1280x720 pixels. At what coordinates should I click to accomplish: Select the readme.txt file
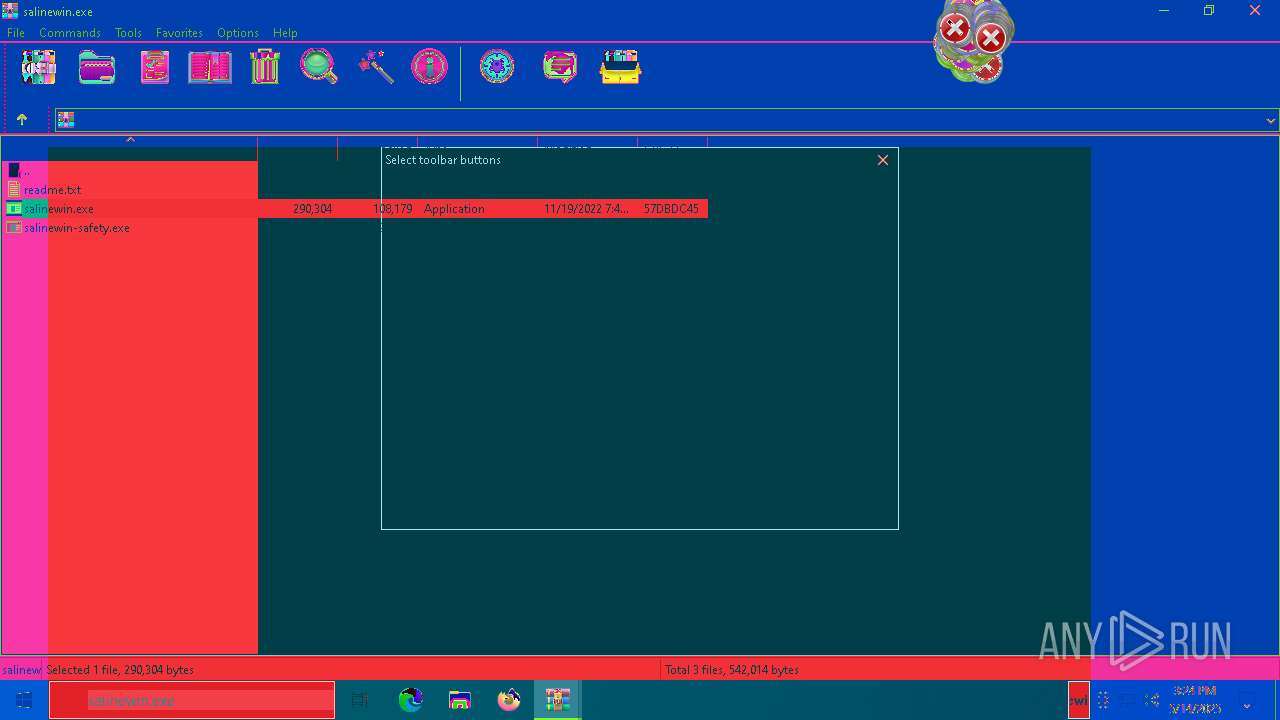coord(53,190)
